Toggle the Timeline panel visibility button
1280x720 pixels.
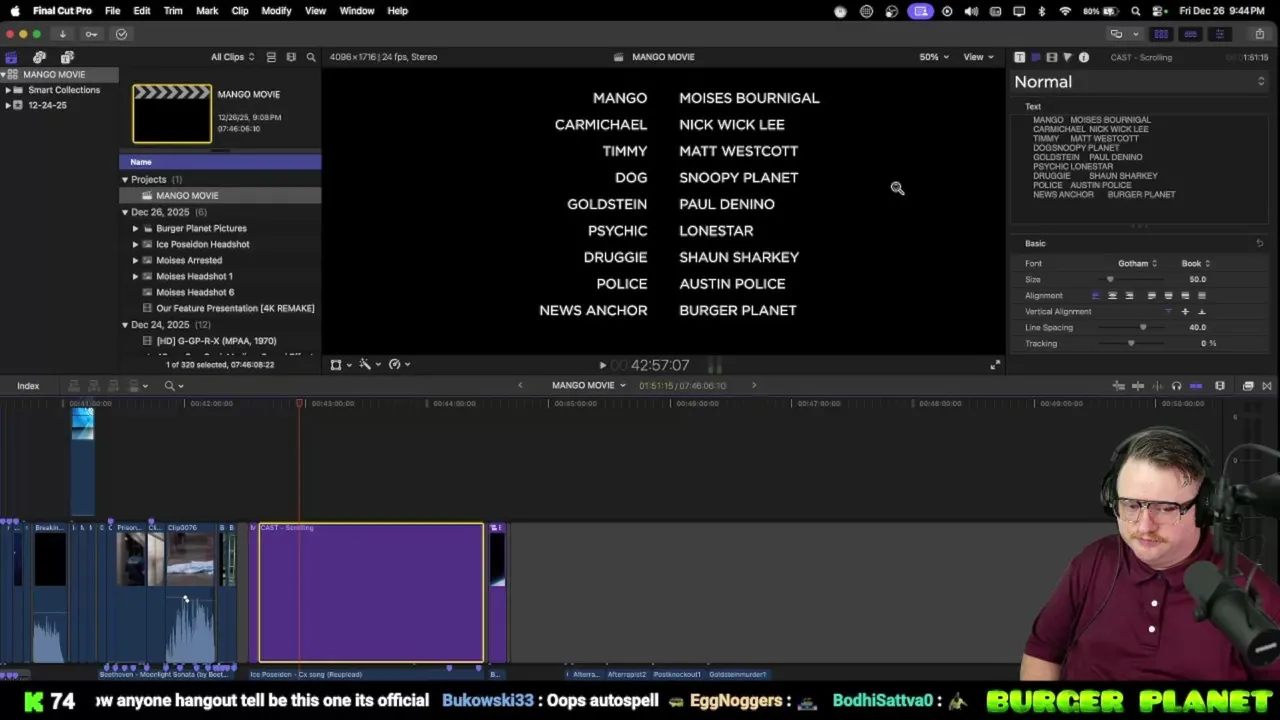[x=1190, y=34]
